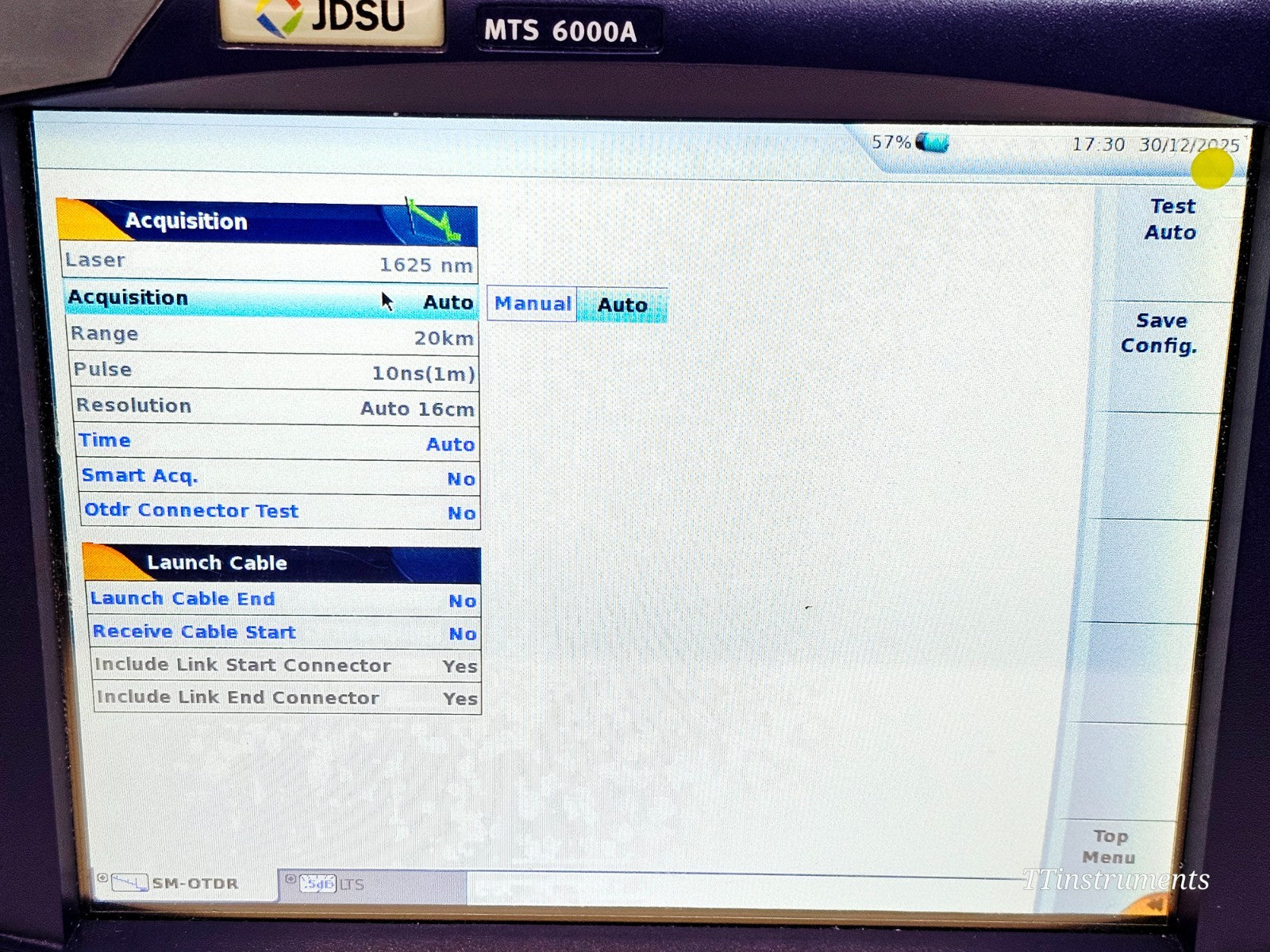Open the Laser wavelength selection

pos(274,262)
